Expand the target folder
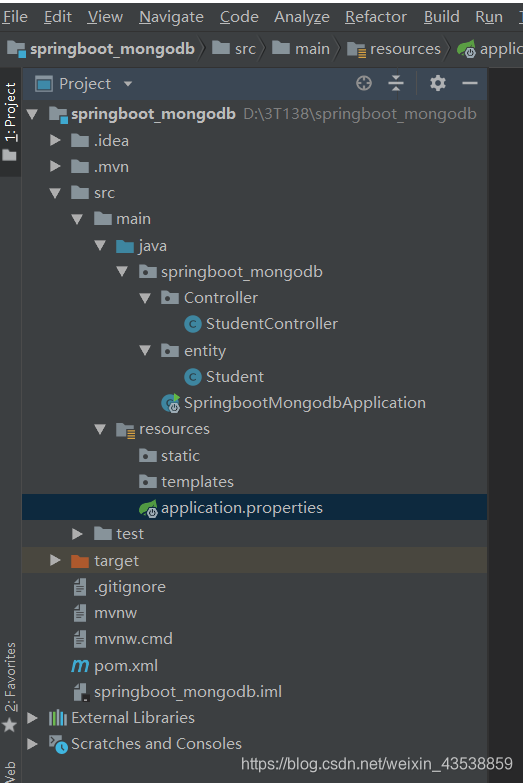The height and width of the screenshot is (783, 523). pyautogui.click(x=55, y=561)
